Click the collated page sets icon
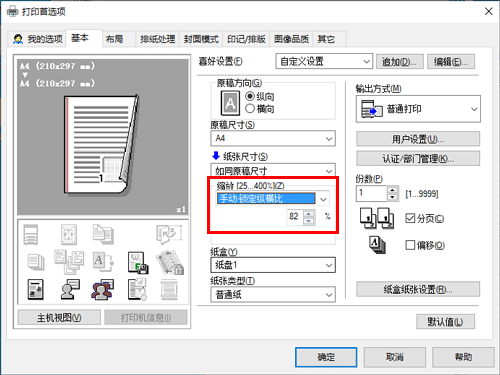The image size is (500, 375). (377, 219)
